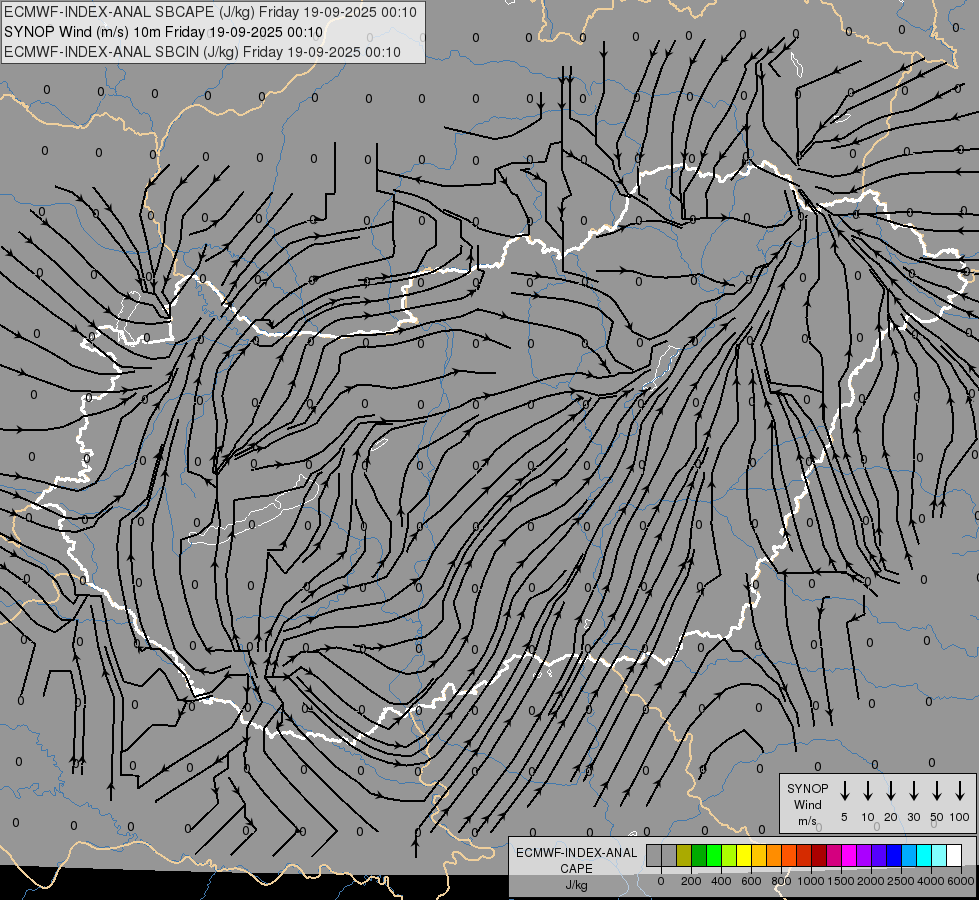
Task: Click the 1000 tick label on CAPE scale
Action: 811,881
